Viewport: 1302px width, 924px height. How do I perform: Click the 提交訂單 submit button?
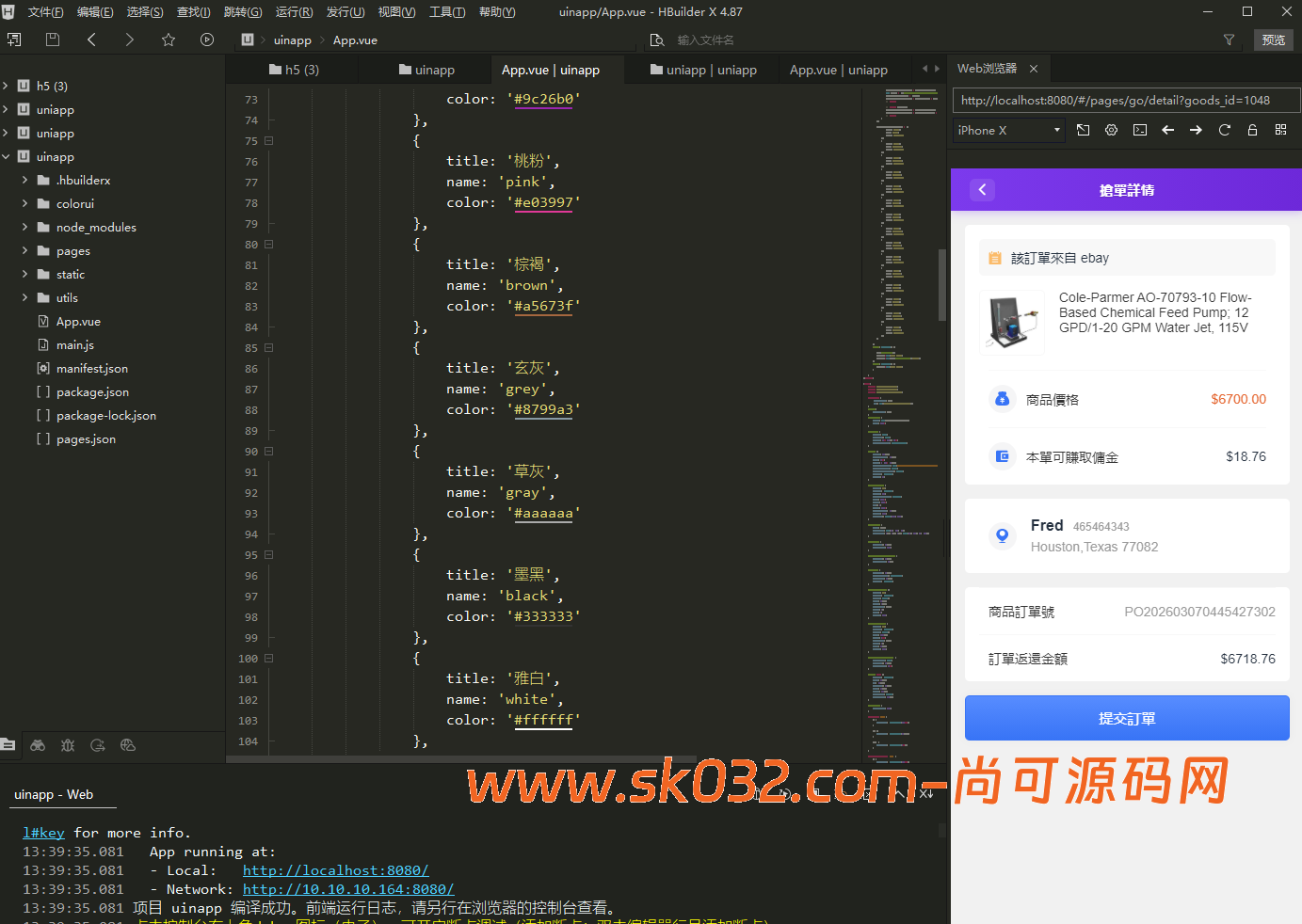coord(1126,719)
